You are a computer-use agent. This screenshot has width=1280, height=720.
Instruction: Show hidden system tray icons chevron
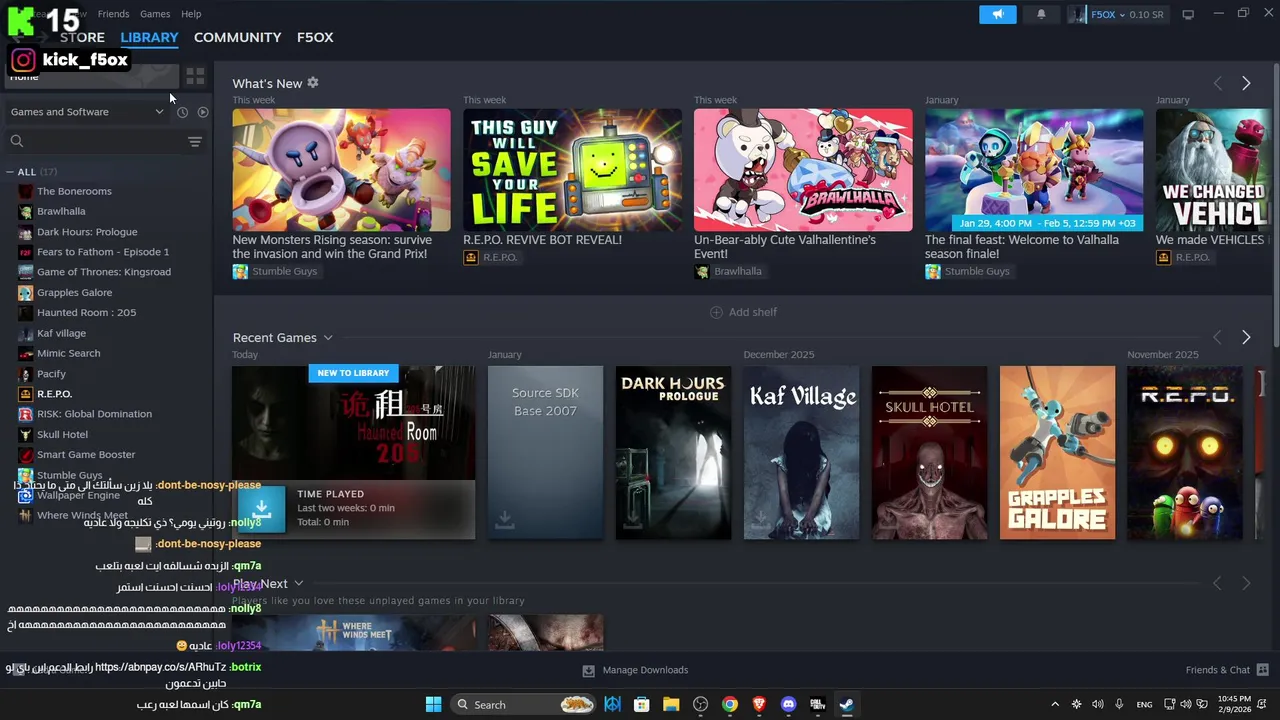(1055, 705)
